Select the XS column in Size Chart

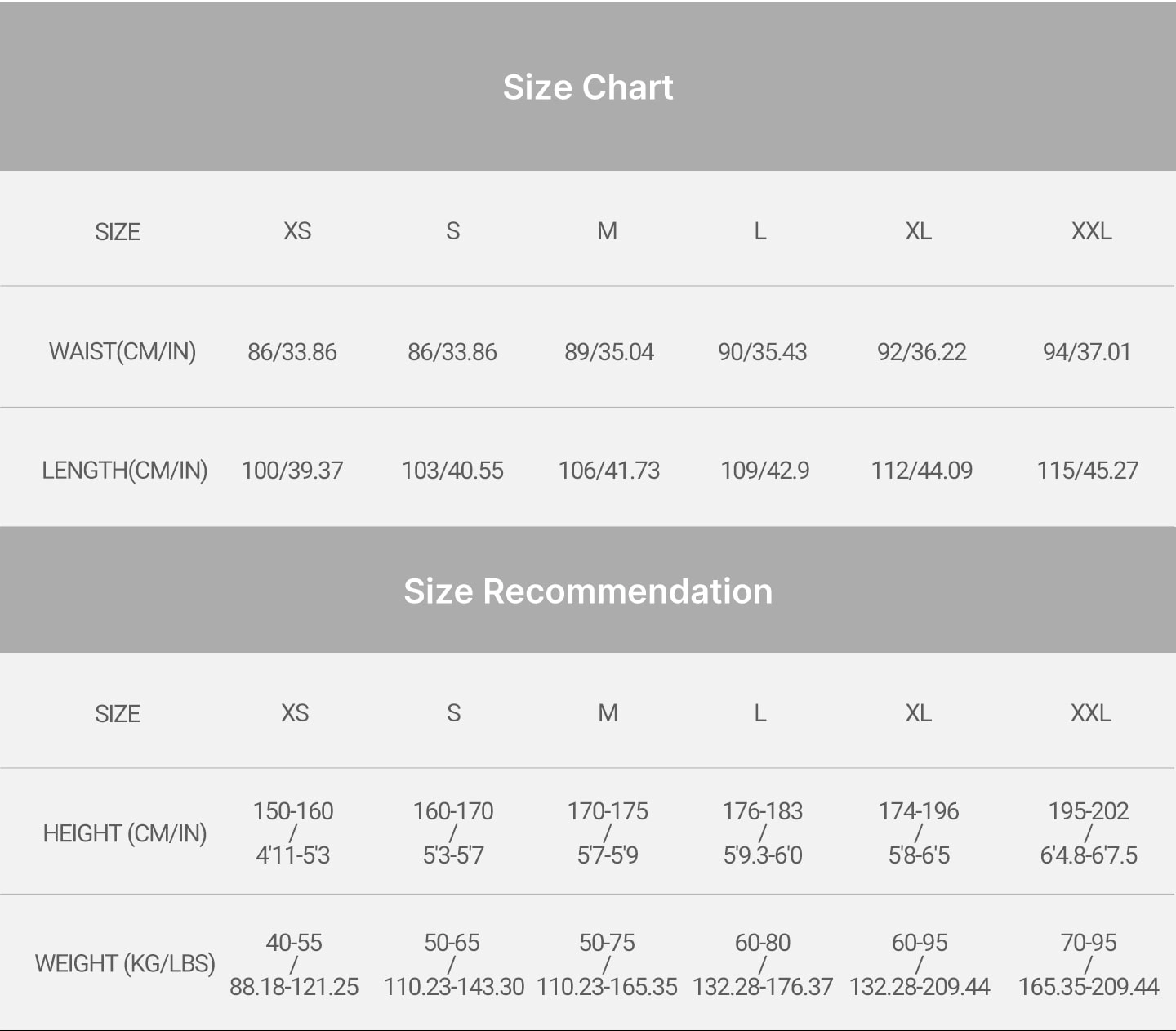297,231
